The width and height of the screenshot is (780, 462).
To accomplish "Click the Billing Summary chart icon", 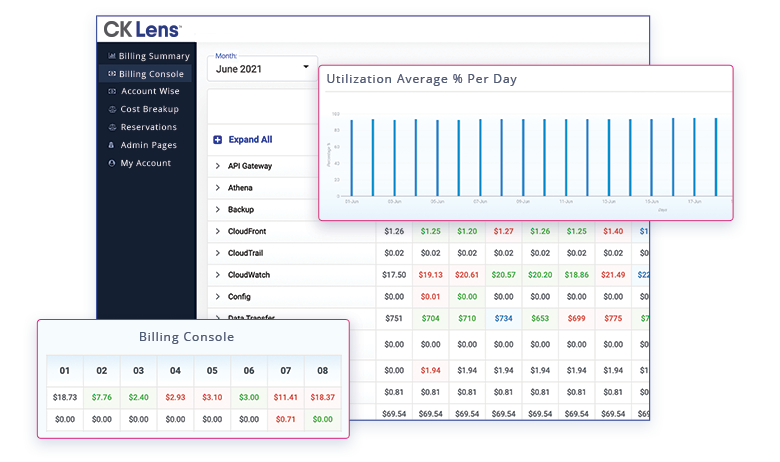I will [112, 56].
